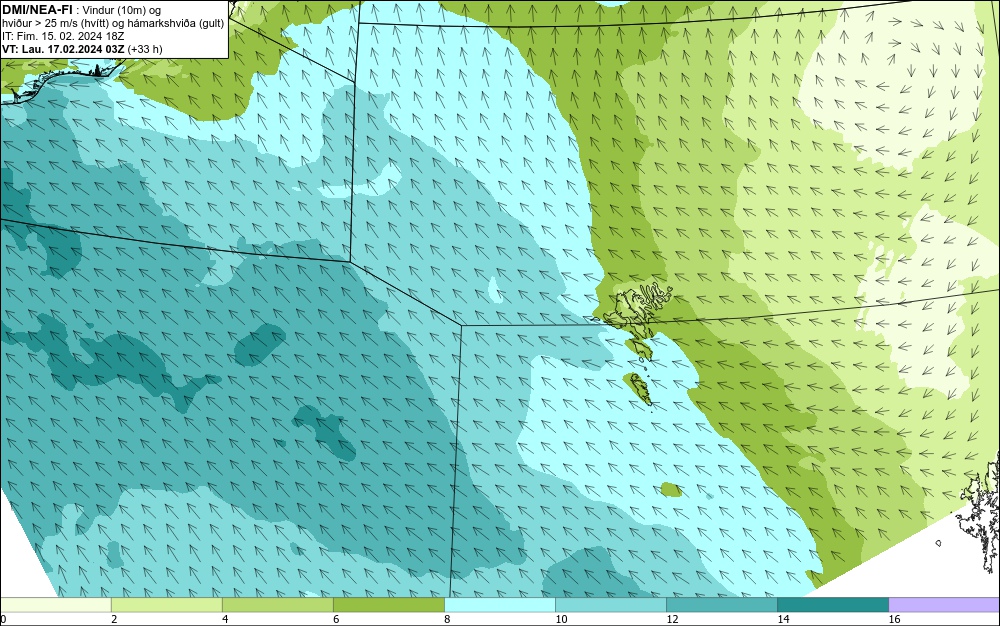Click the 0–2 m/s legend color swatch
Screen dimensions: 1000x626
pyautogui.click(x=56, y=605)
